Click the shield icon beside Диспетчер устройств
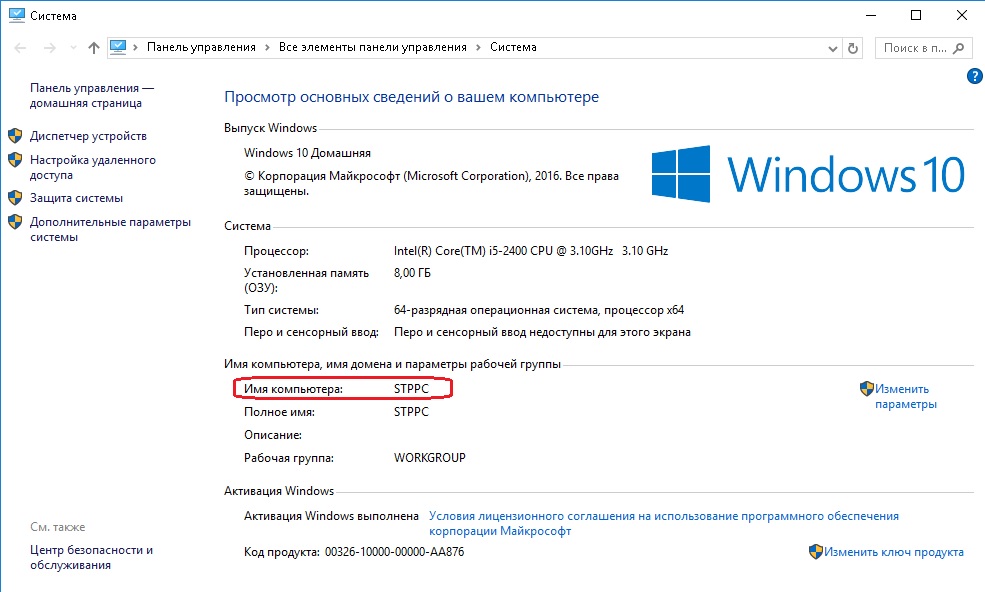This screenshot has height=592, width=985. (x=15, y=135)
